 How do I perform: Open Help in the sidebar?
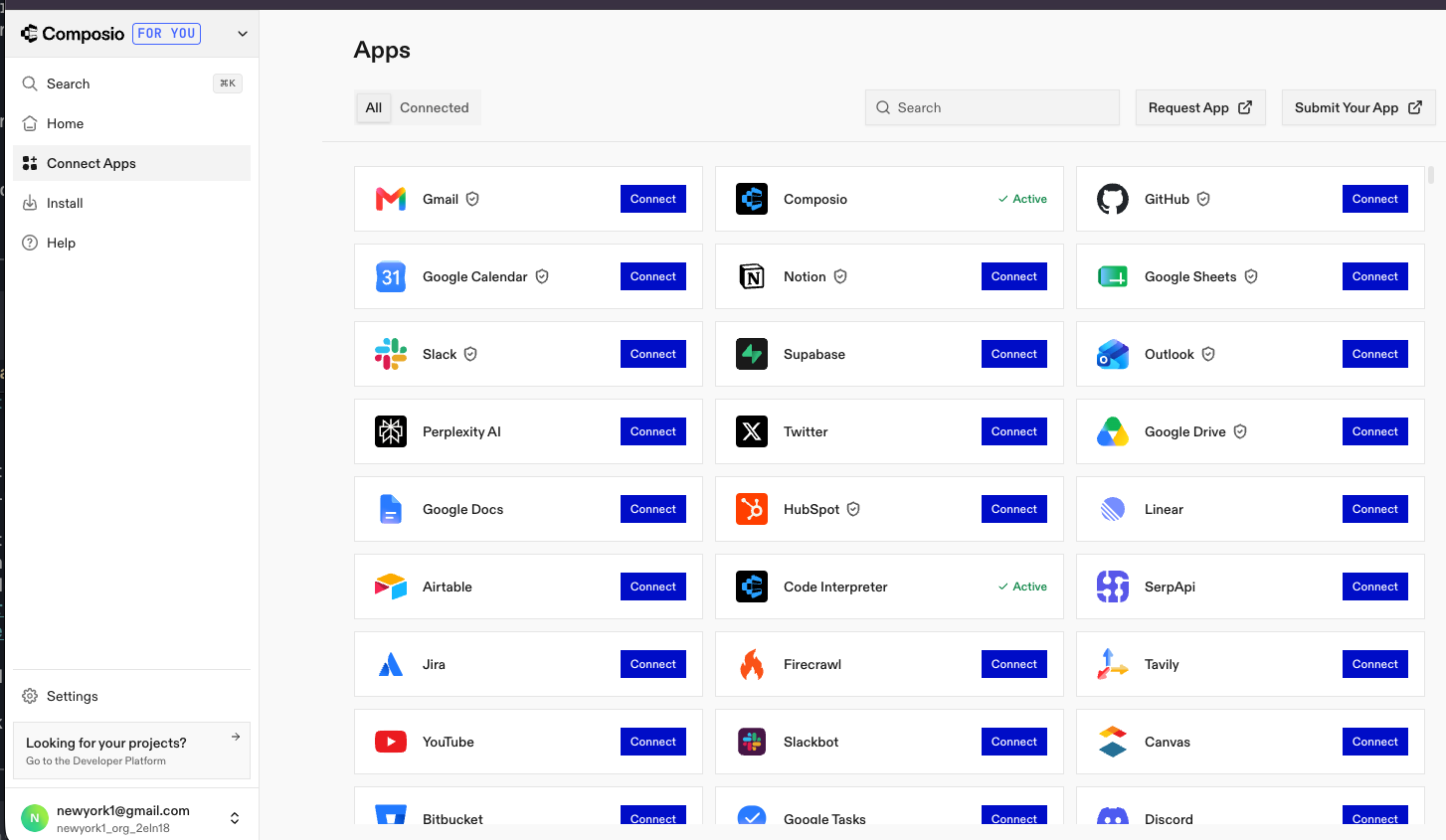131,243
